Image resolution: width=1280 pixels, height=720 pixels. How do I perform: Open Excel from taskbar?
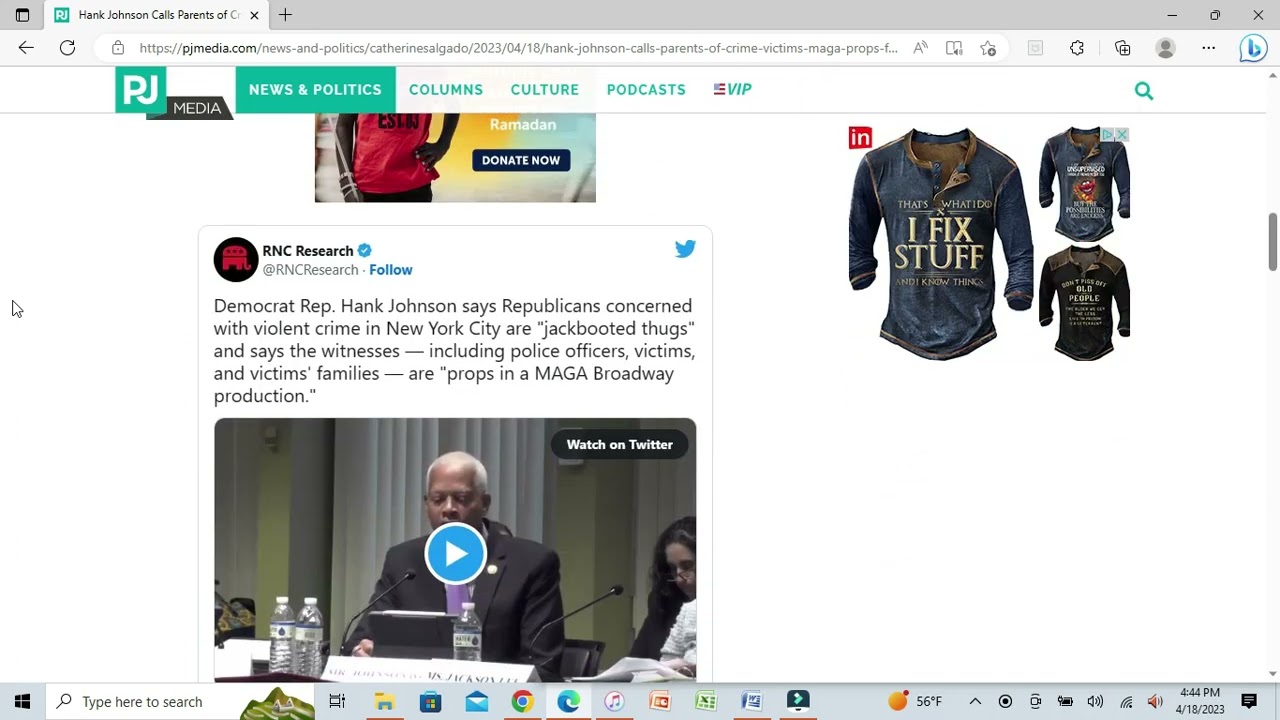(706, 701)
